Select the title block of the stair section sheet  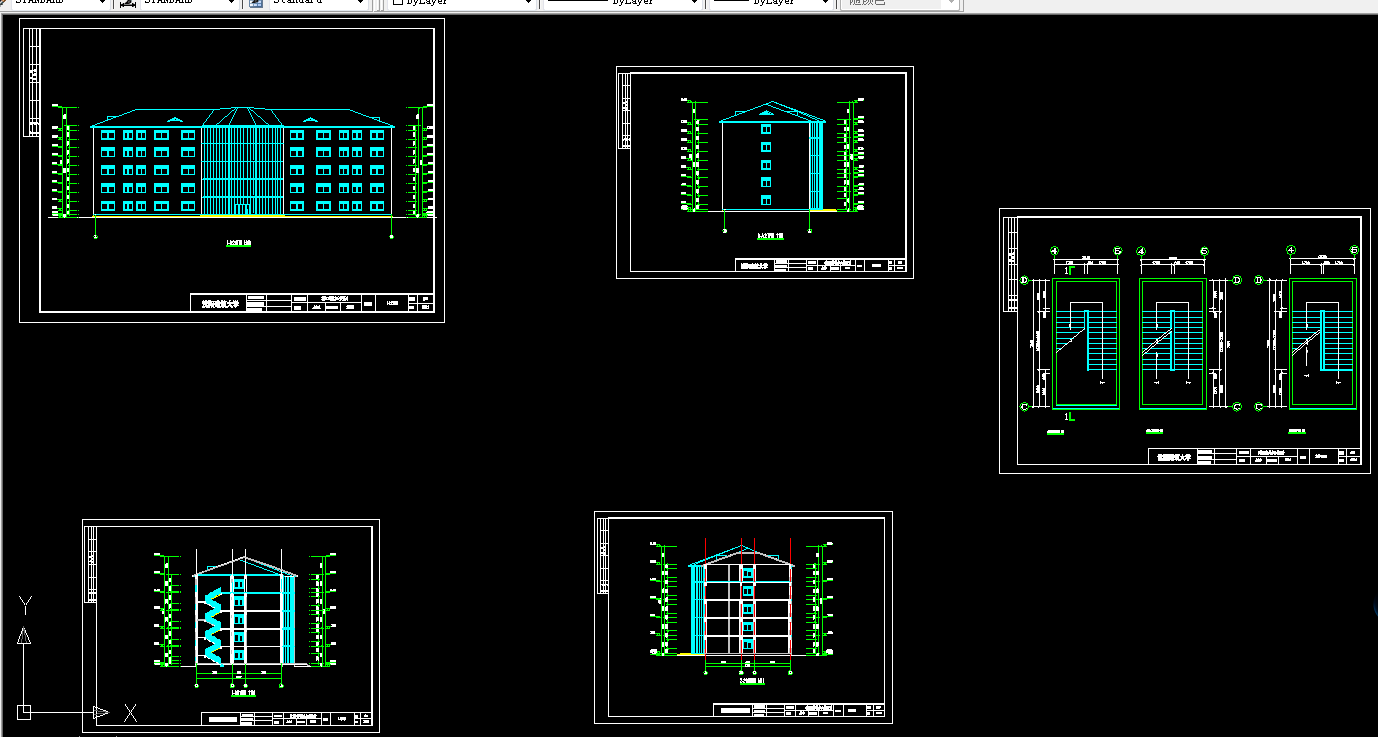(287, 718)
